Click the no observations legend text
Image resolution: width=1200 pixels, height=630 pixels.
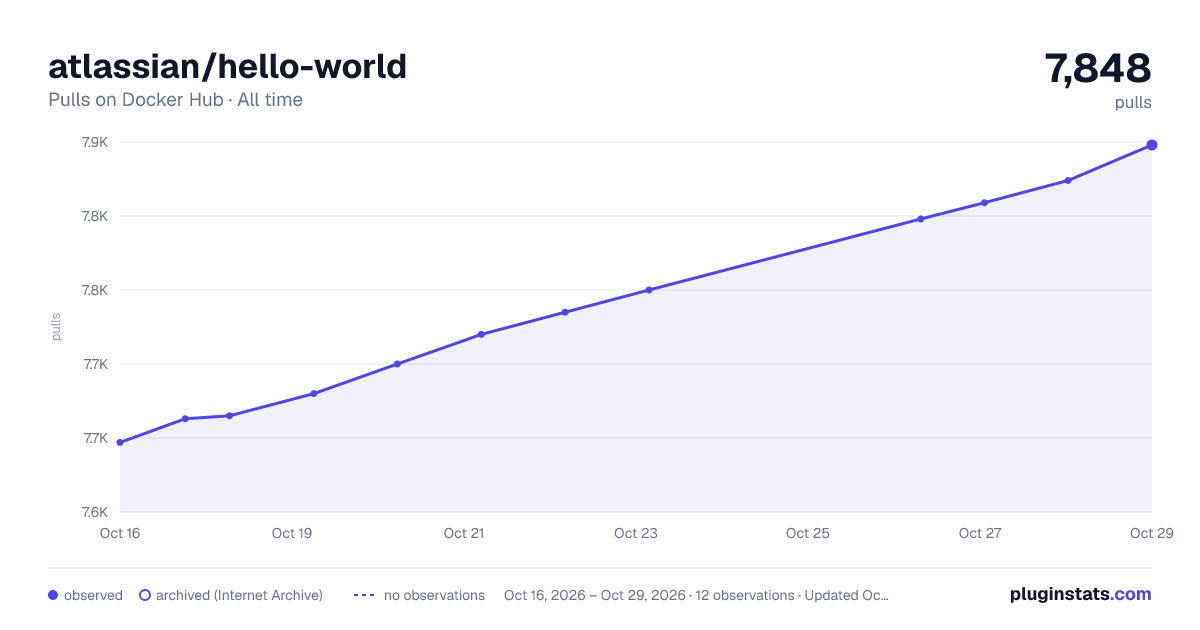(434, 595)
